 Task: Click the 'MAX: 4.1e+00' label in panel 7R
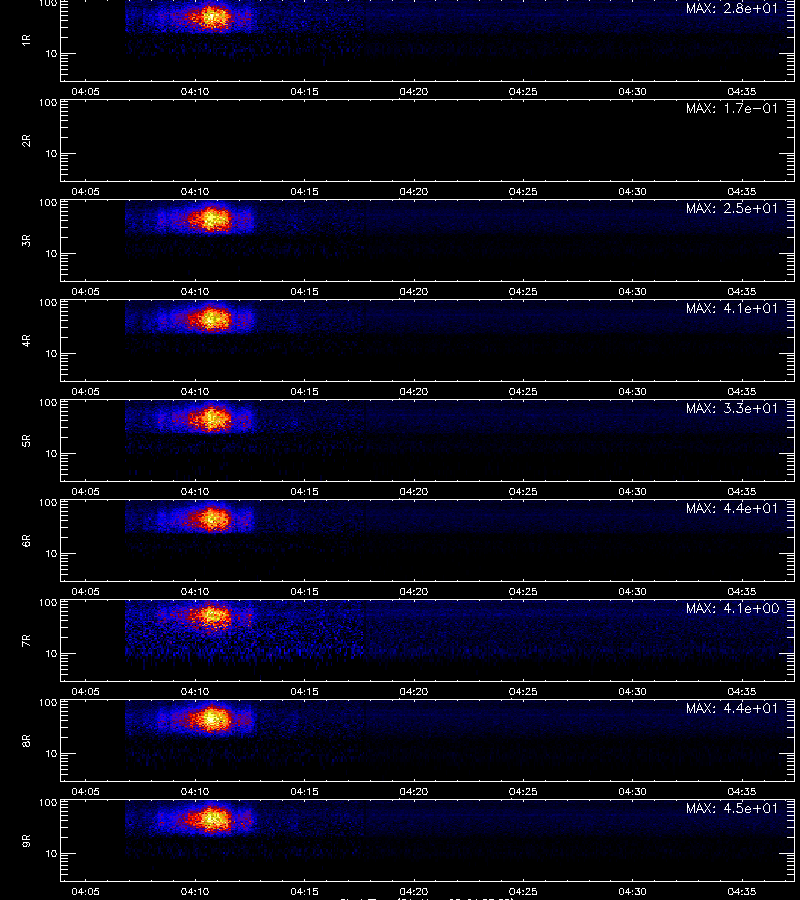[x=732, y=608]
